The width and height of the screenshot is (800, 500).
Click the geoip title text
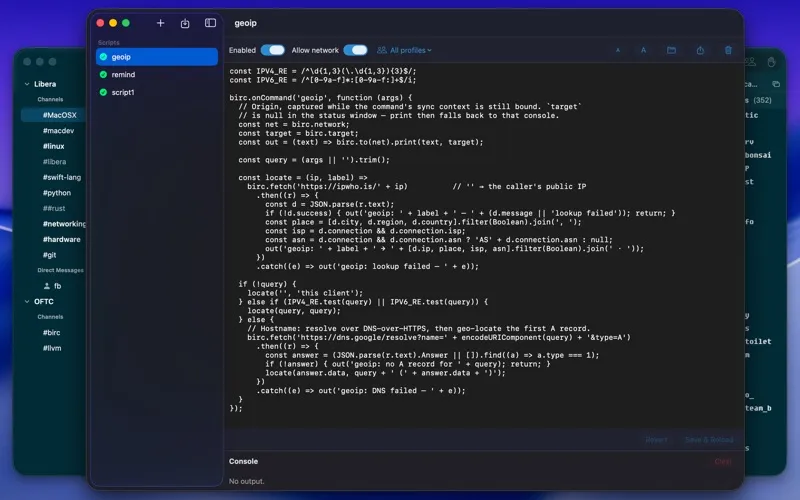coord(245,23)
